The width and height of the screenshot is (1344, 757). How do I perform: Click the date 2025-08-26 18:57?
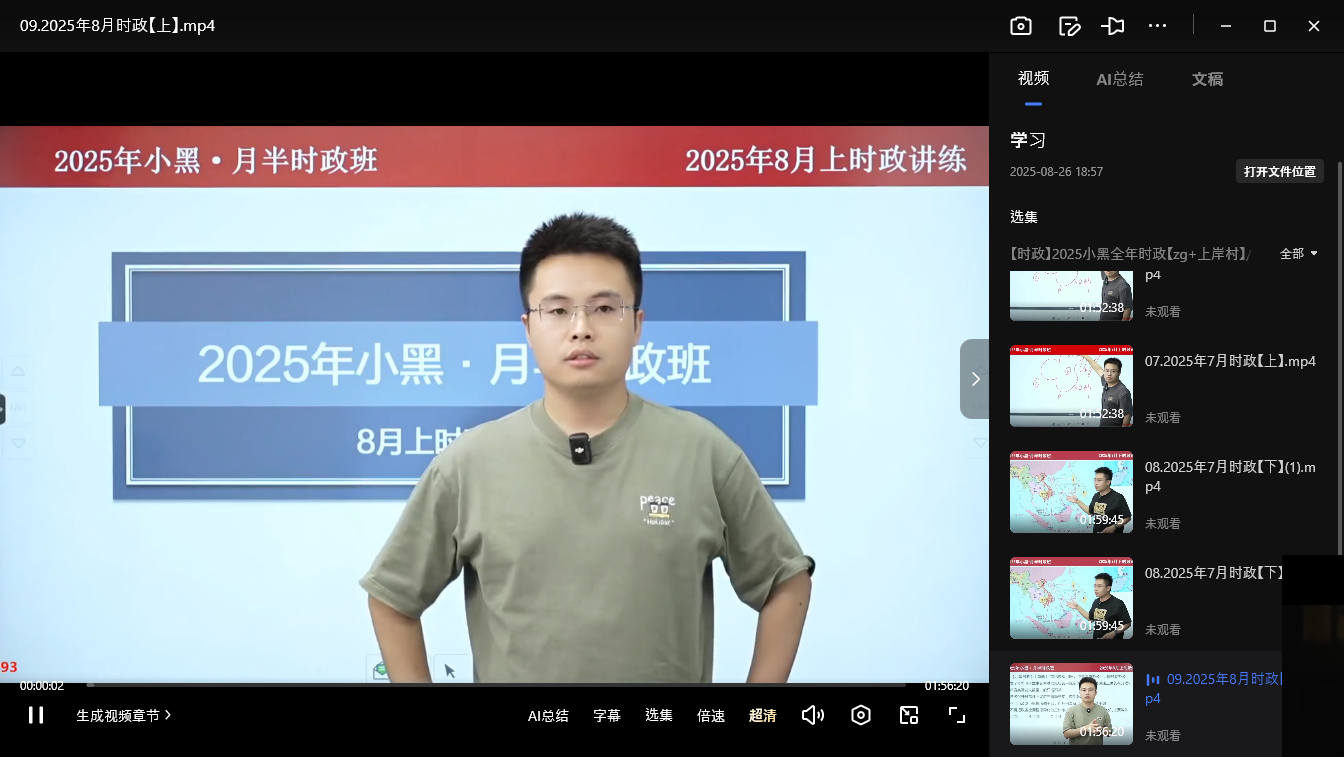coord(1056,172)
